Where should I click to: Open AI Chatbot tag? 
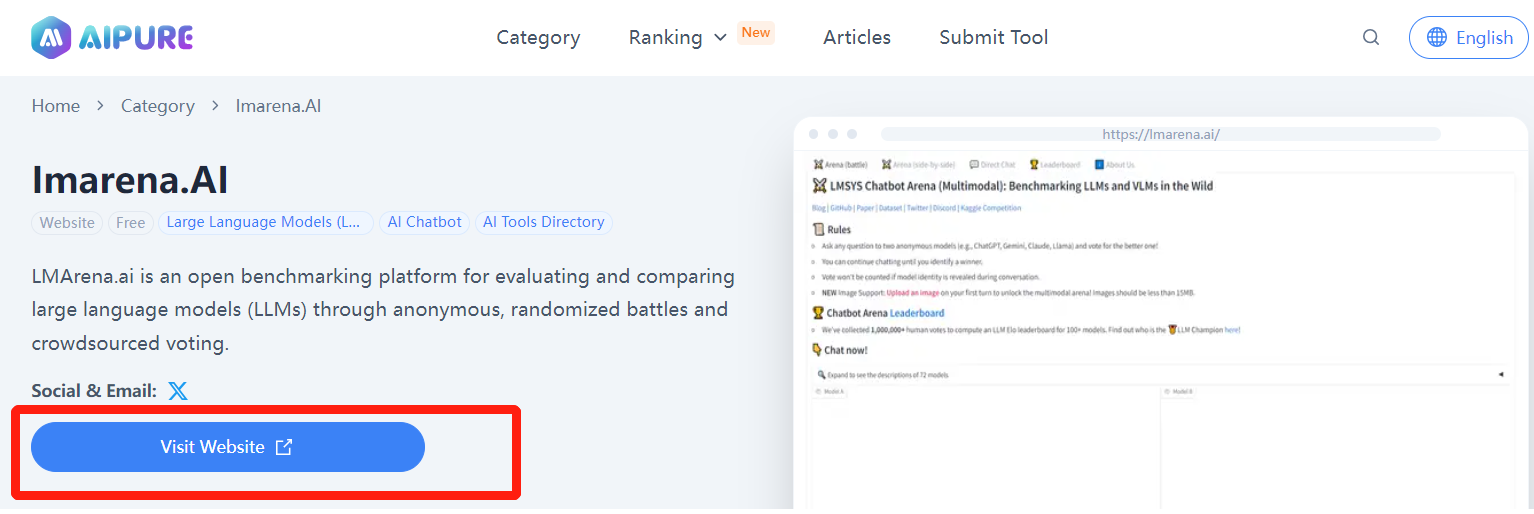click(425, 223)
